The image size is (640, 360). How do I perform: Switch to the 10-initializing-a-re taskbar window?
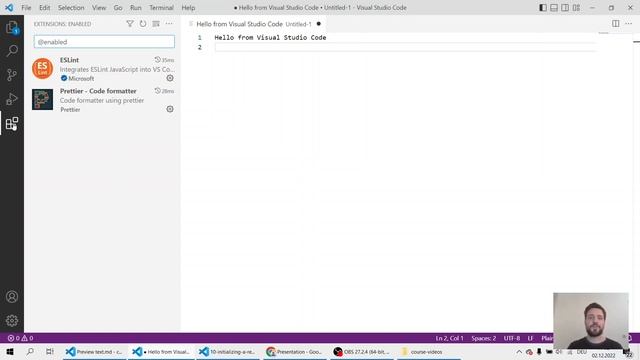pyautogui.click(x=228, y=352)
